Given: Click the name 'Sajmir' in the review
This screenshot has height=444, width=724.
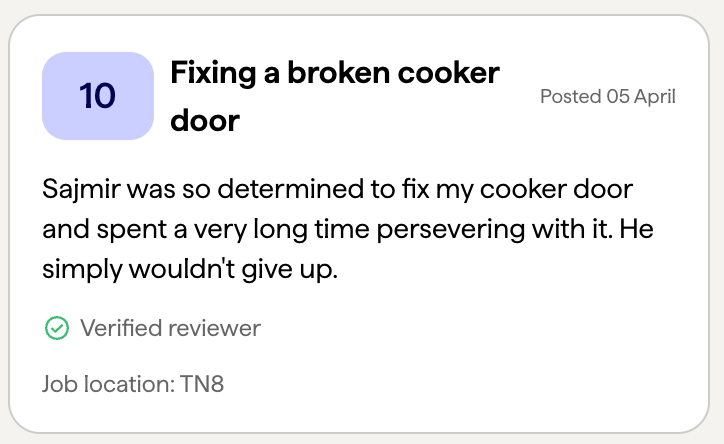Looking at the screenshot, I should [82, 189].
